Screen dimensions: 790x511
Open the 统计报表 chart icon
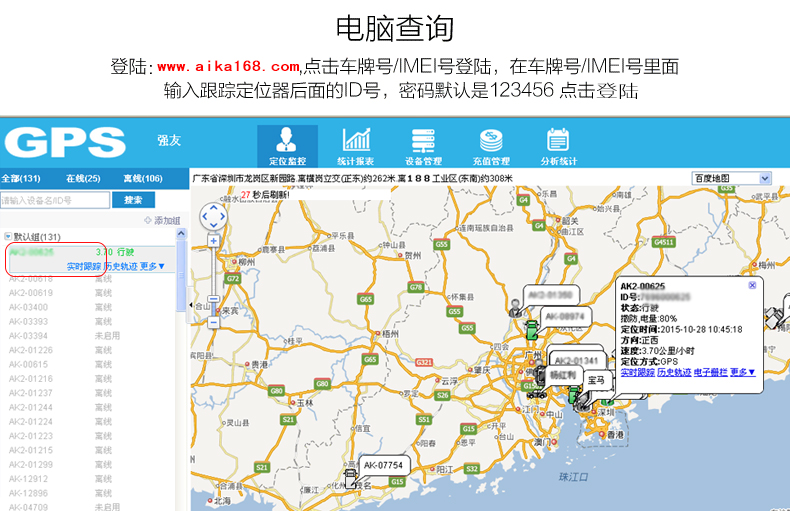[356, 139]
